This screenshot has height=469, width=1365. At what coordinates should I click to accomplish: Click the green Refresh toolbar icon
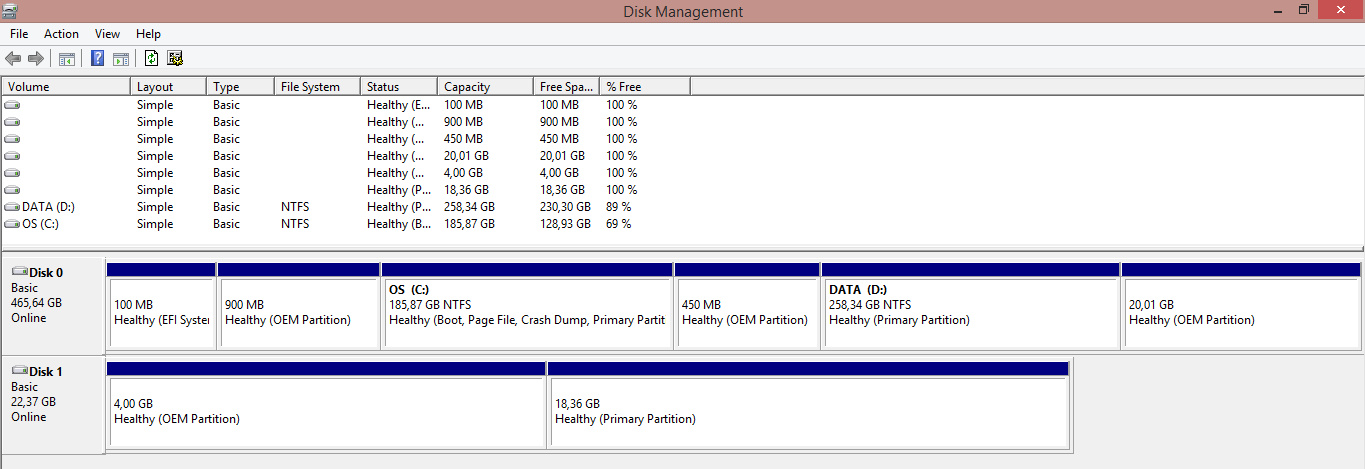pyautogui.click(x=151, y=59)
